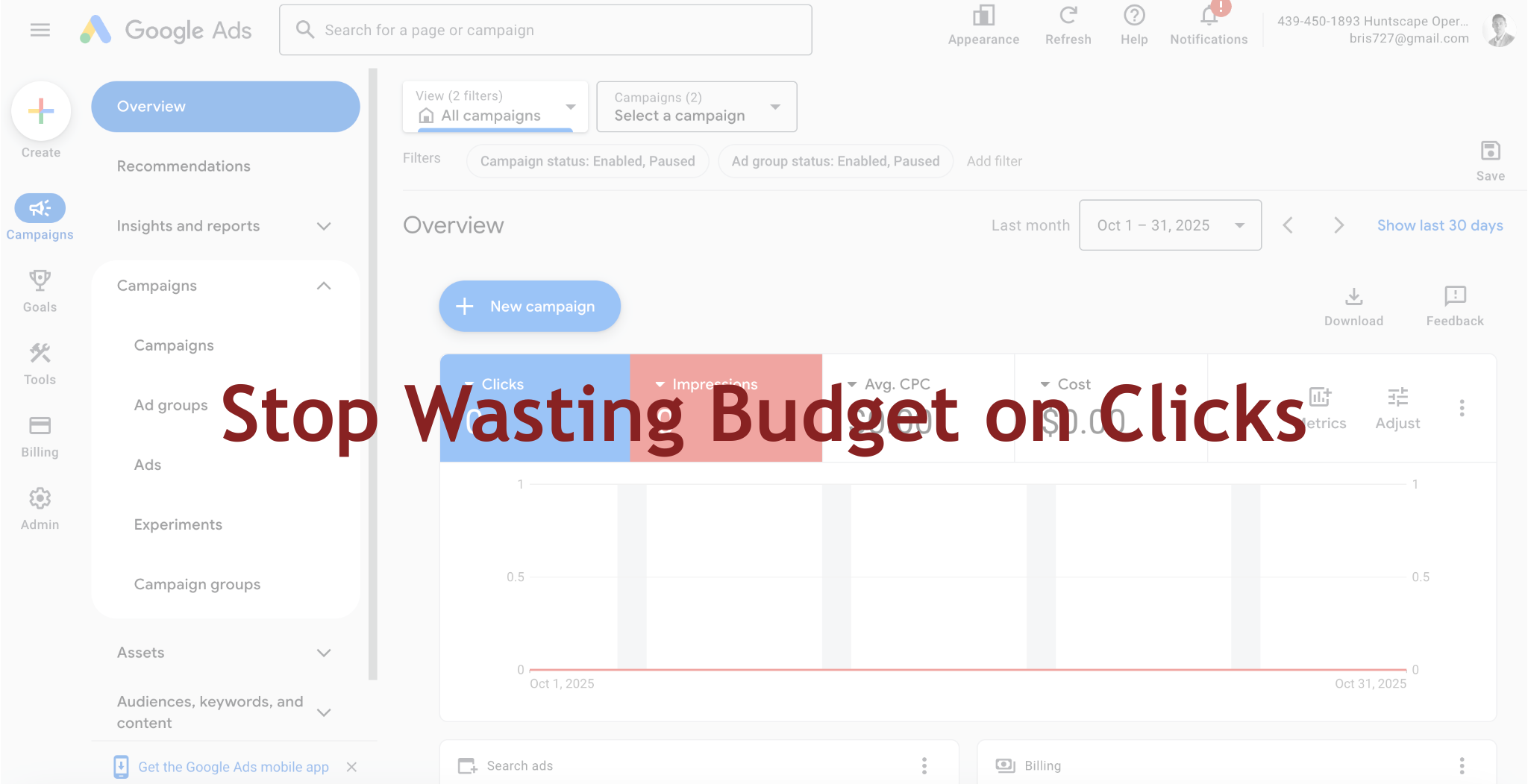Open the Admin gear icon
Image resolution: width=1528 pixels, height=784 pixels.
click(40, 498)
